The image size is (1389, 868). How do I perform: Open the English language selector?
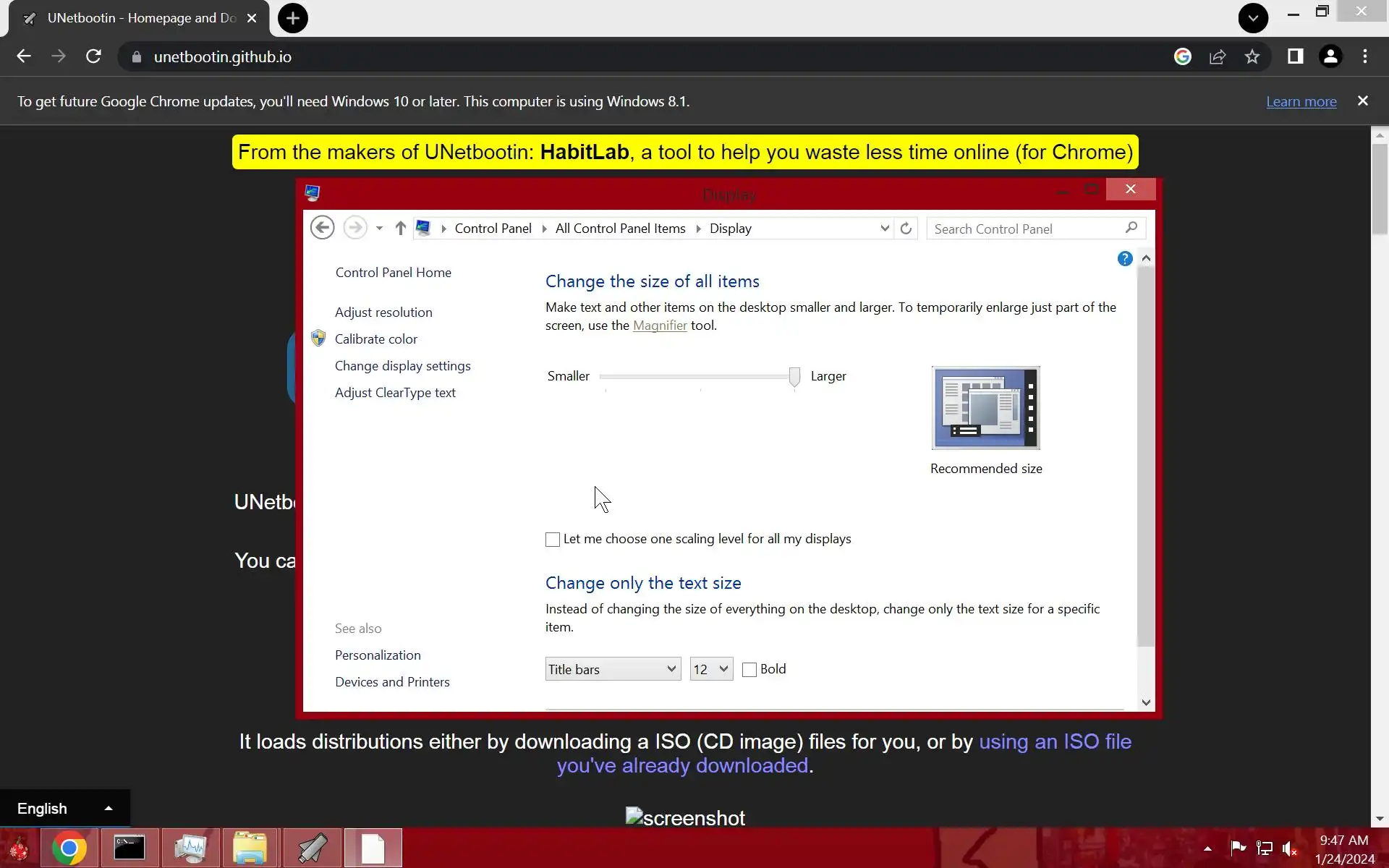(x=64, y=808)
